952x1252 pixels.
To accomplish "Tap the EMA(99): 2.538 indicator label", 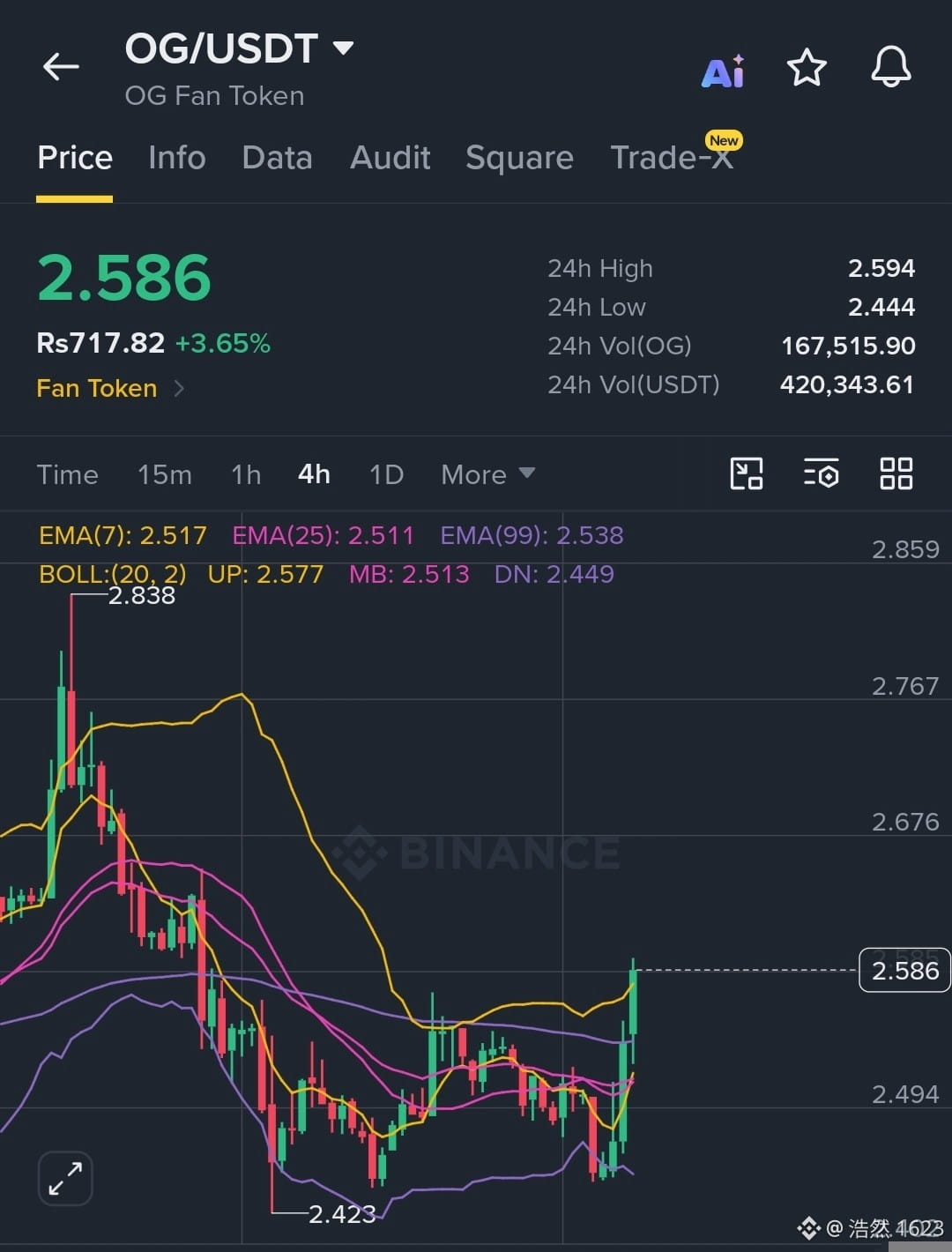I will 532,535.
